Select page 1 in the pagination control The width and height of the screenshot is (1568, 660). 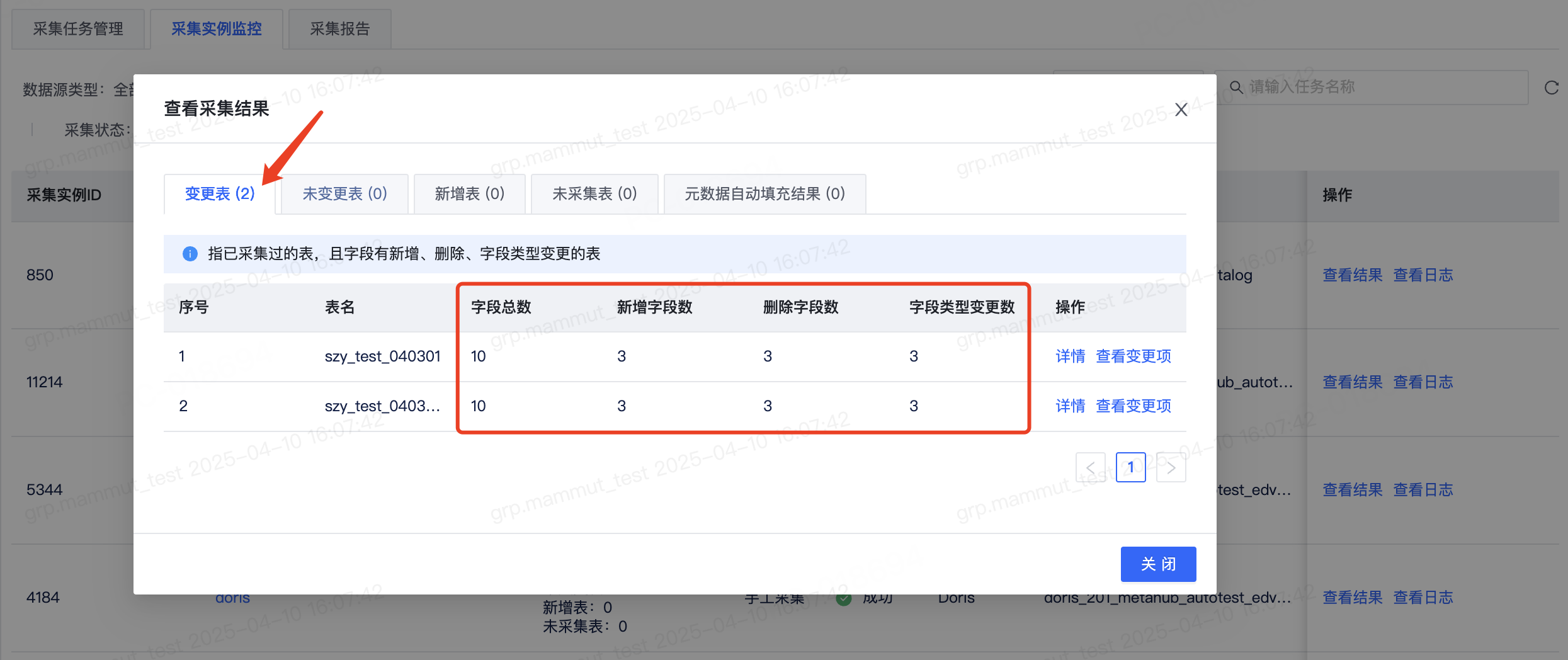[x=1131, y=467]
